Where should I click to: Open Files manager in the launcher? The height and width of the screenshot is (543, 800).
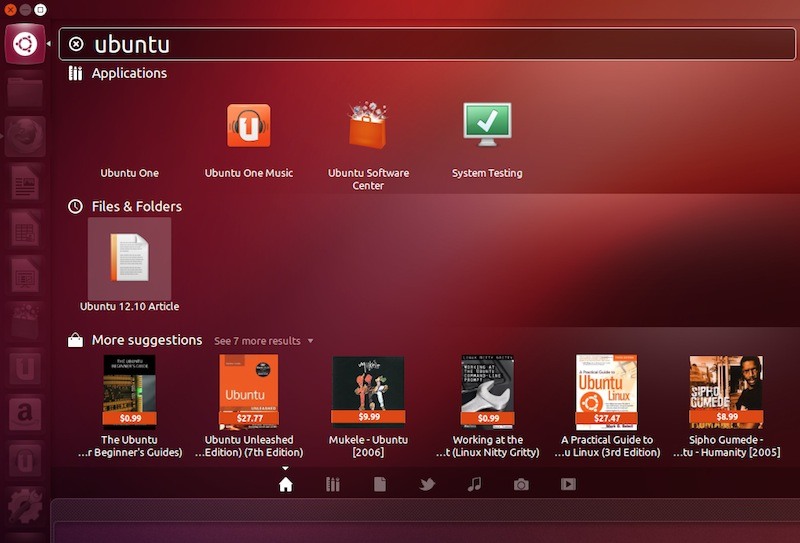(x=25, y=91)
